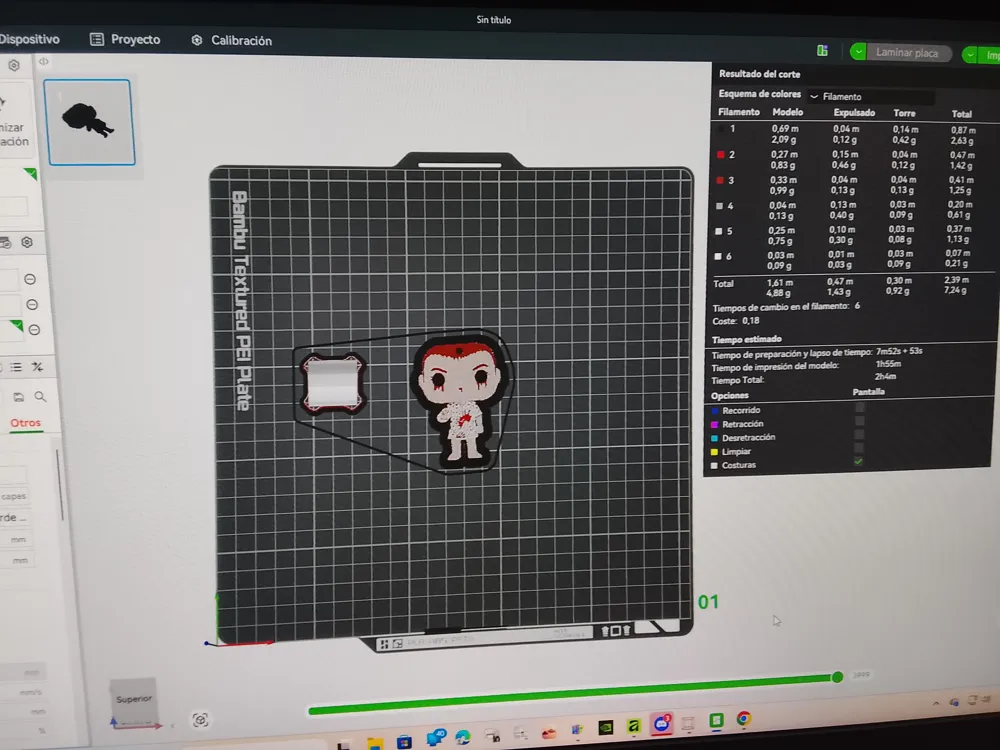
Task: Save the process preset with the disk icon
Action: click(x=18, y=397)
